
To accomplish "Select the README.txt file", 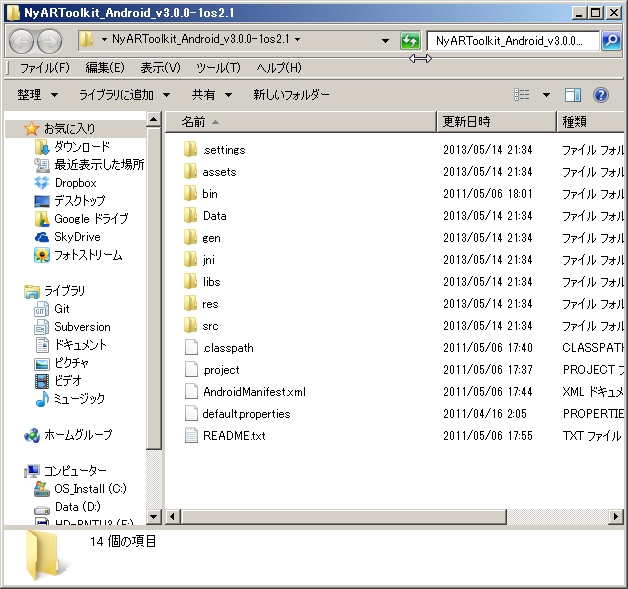I will (x=225, y=436).
